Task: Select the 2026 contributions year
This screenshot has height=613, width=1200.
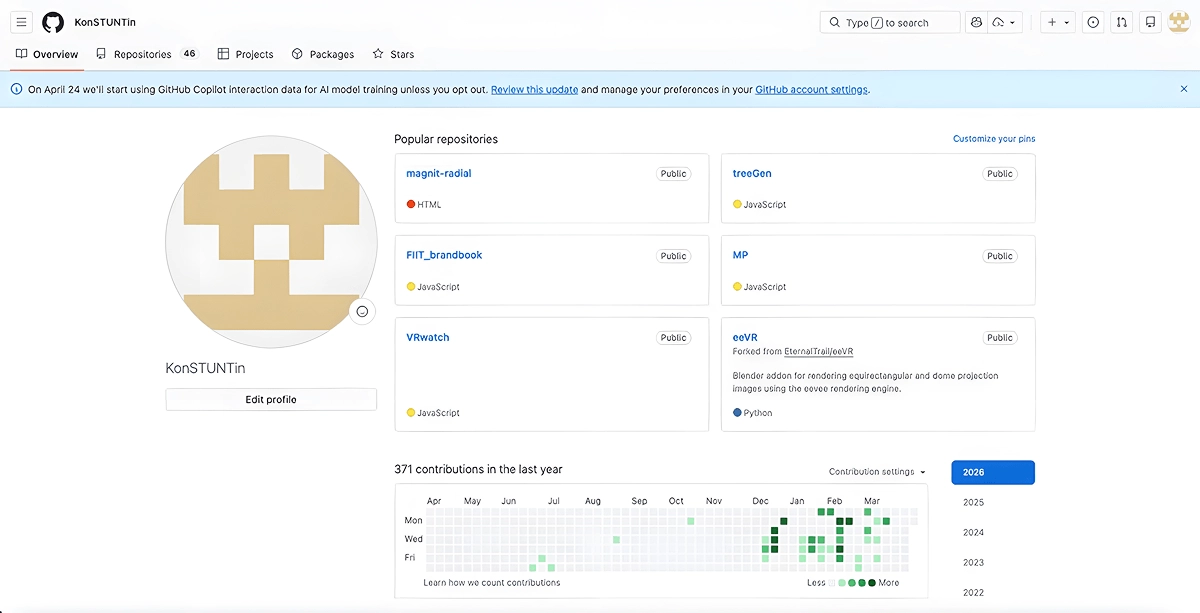Action: click(x=993, y=472)
